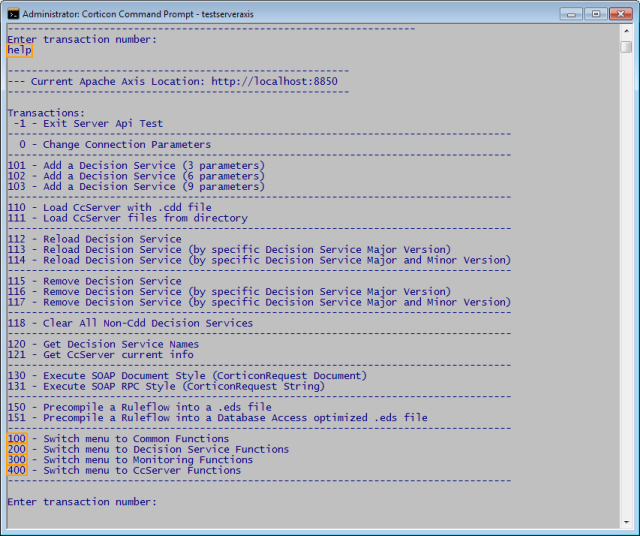Click line 151 Database Access optimized .eds
Screen dimensions: 640x536
[x=218, y=418]
